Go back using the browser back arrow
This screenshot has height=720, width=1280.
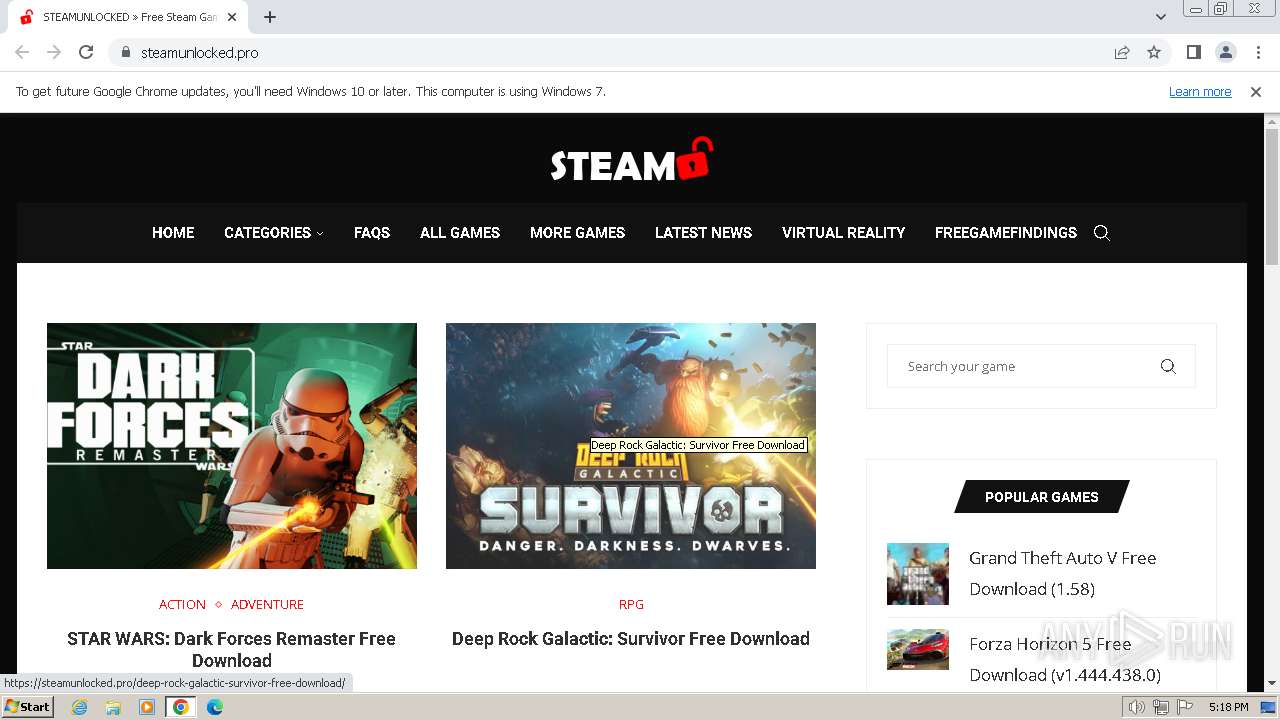pyautogui.click(x=22, y=52)
